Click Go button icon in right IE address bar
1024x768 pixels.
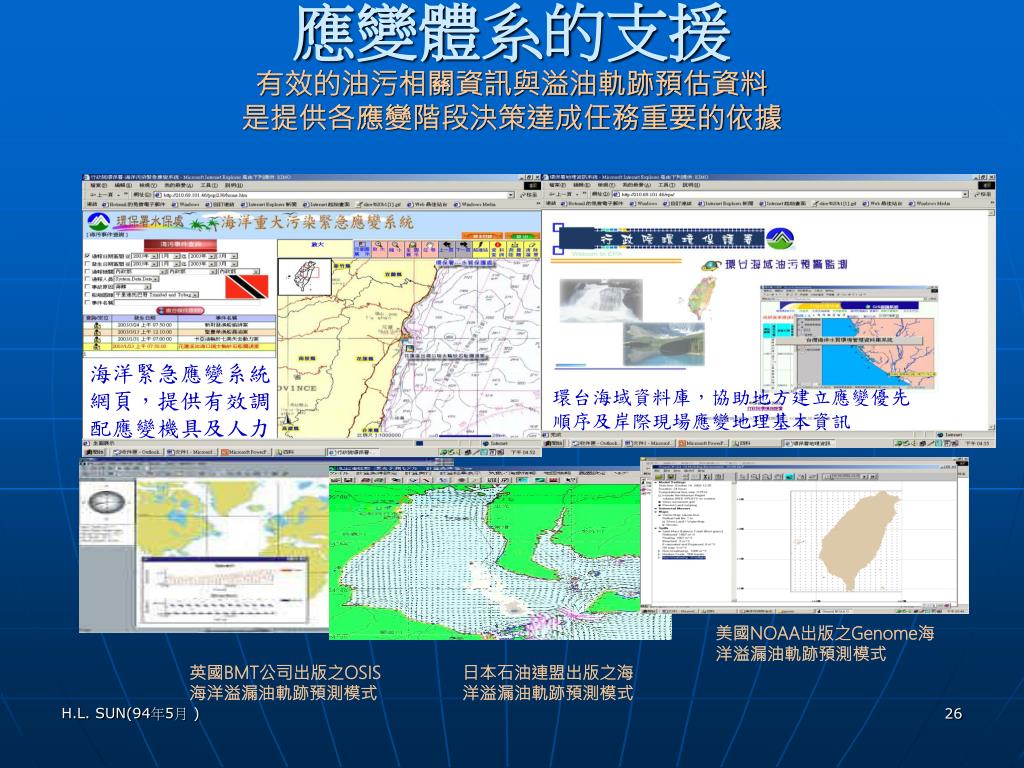983,195
